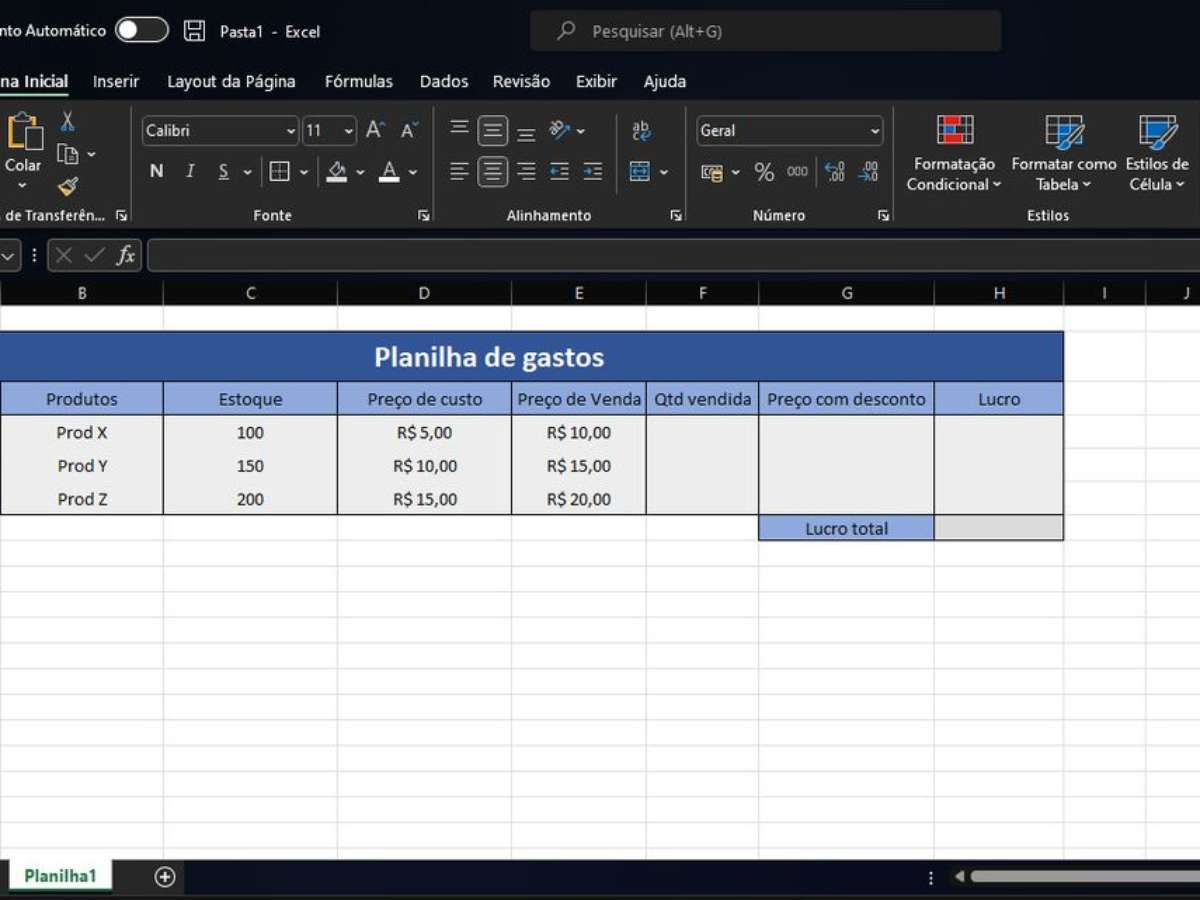Switch to the Fórmulas ribbon tab

[x=358, y=81]
